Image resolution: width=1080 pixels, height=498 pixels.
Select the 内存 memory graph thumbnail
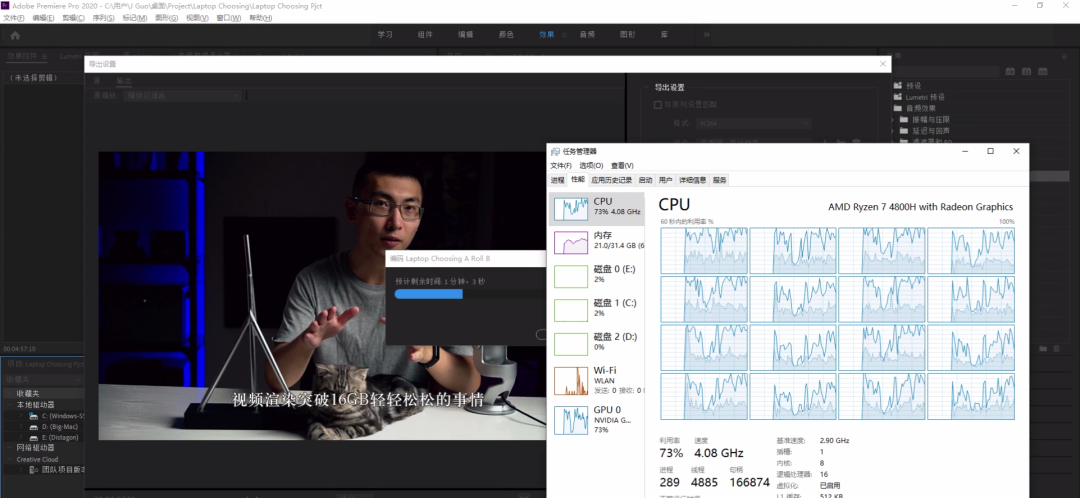coord(571,242)
